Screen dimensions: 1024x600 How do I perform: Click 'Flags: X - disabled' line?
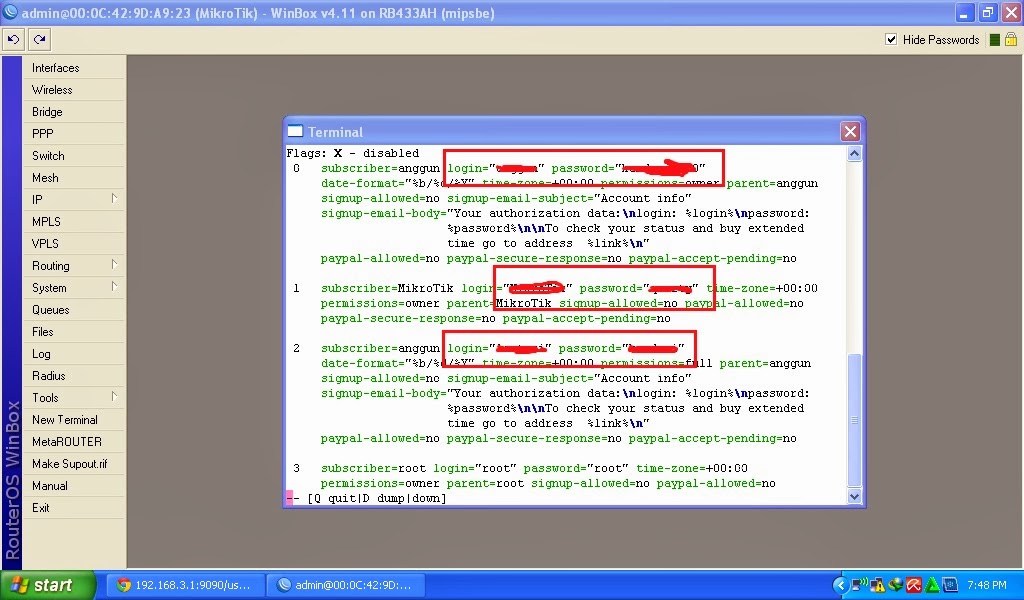pyautogui.click(x=353, y=153)
